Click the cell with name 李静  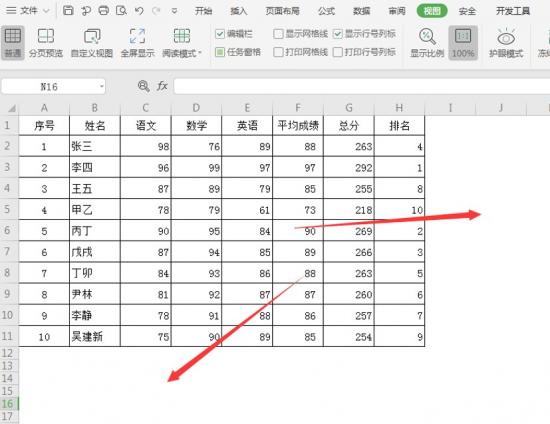(x=95, y=316)
